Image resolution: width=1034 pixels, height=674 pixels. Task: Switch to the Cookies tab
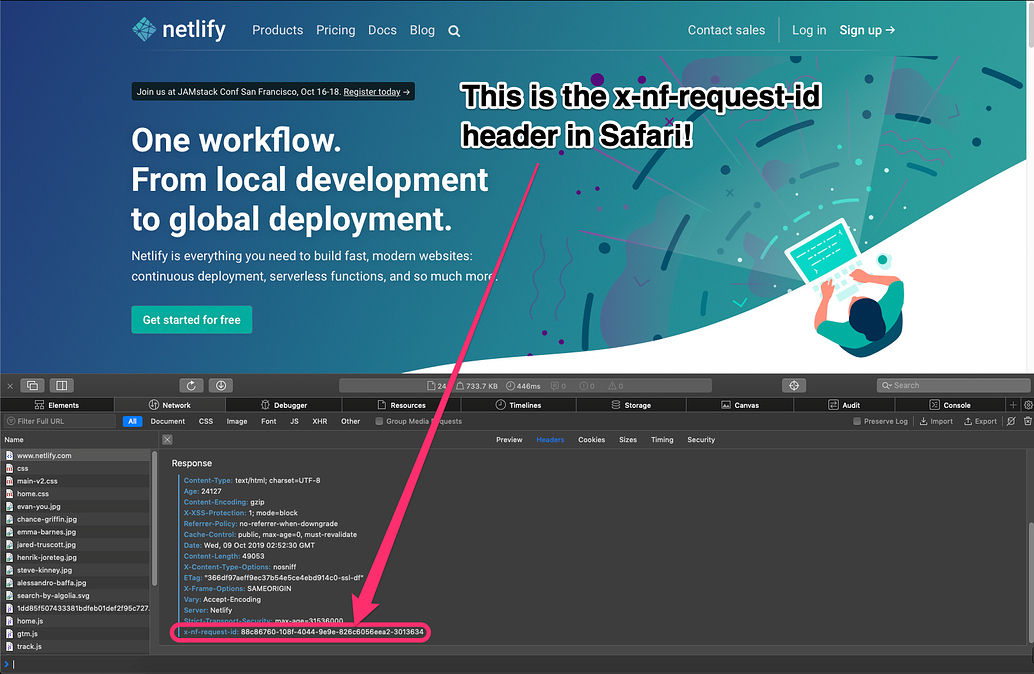click(x=591, y=439)
